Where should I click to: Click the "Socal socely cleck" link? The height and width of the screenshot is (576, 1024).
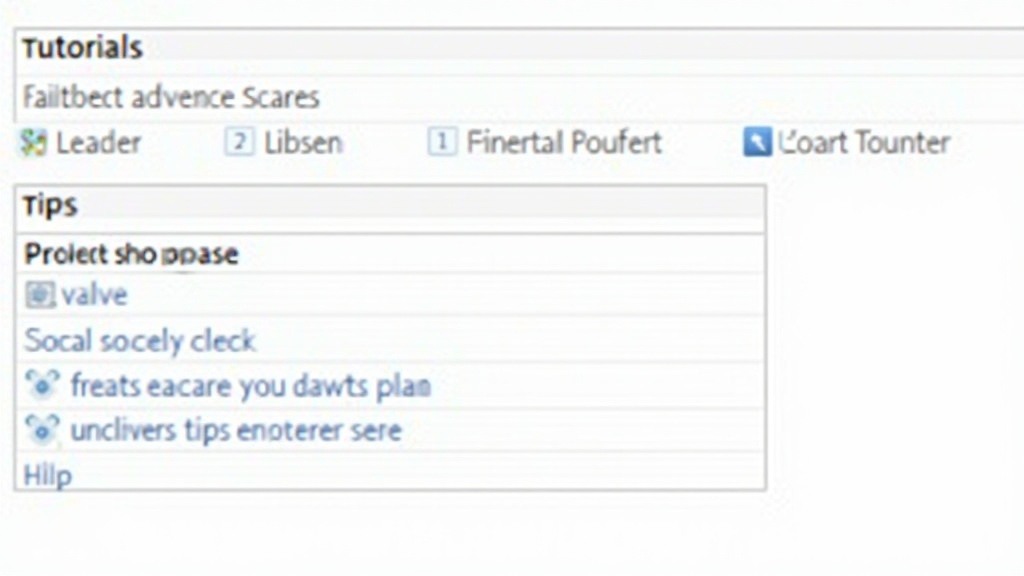(x=139, y=340)
